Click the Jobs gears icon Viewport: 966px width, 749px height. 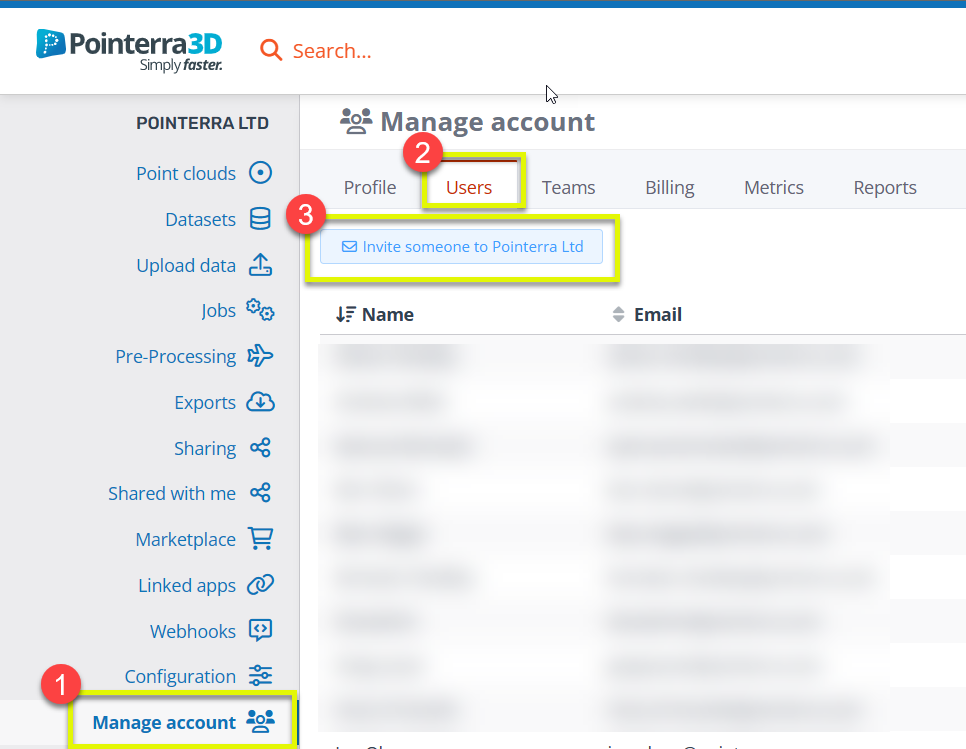(260, 310)
